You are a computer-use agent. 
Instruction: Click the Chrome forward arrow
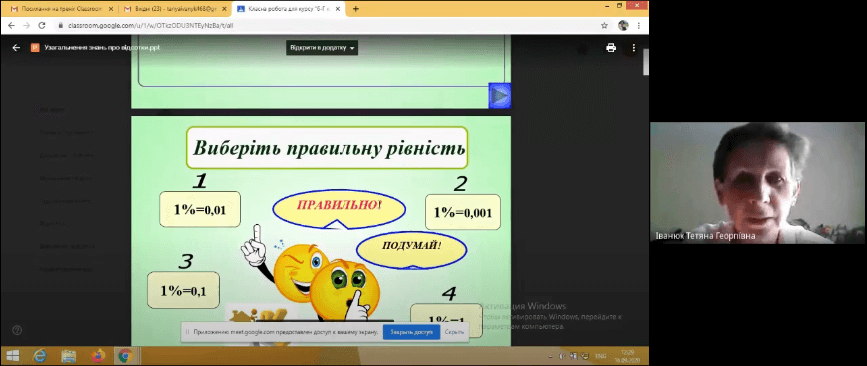pos(26,25)
